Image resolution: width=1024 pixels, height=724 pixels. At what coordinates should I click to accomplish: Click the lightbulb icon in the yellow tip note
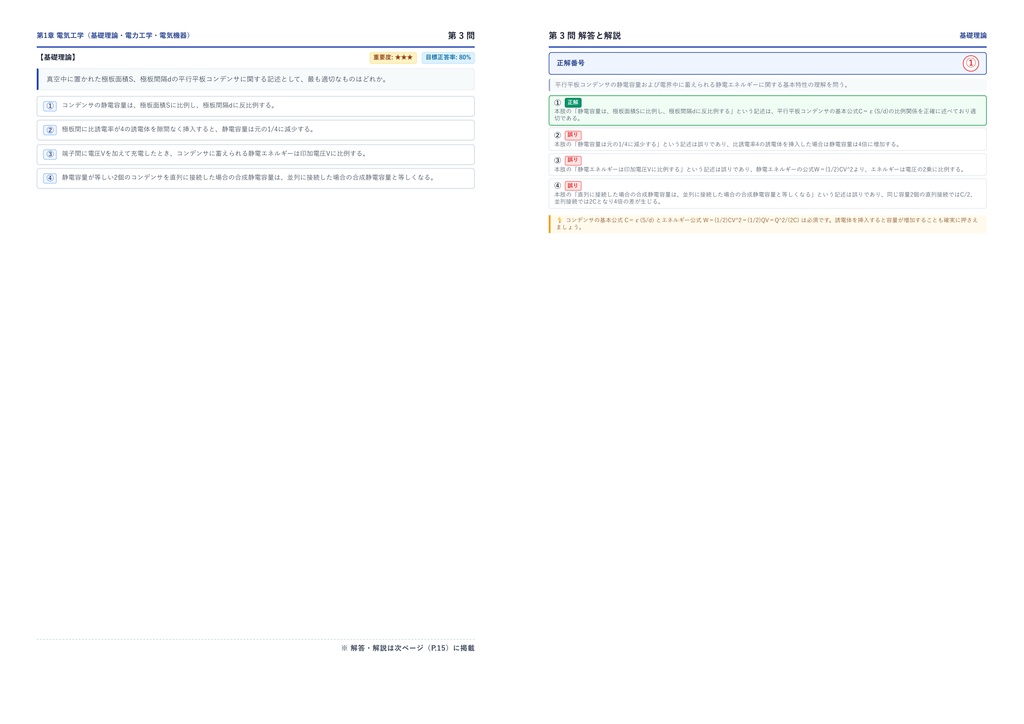point(559,220)
